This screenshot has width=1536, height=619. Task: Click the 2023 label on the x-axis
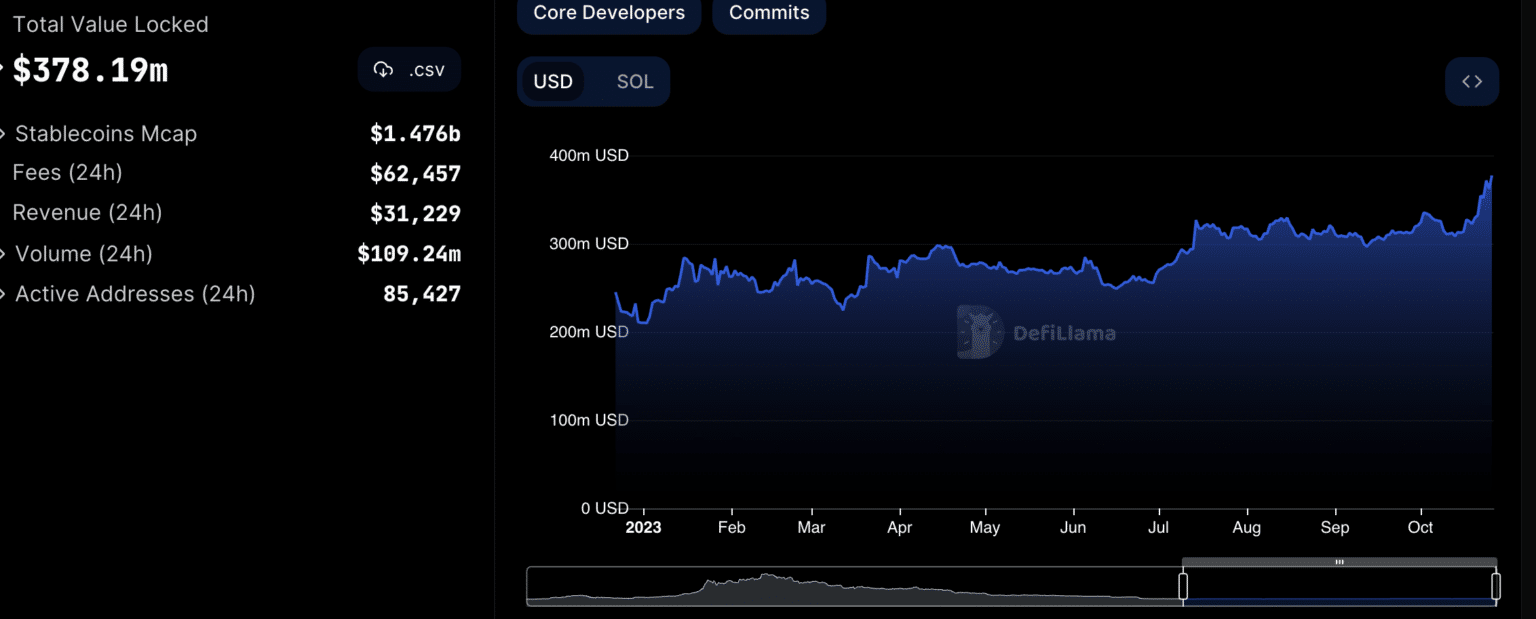(643, 527)
